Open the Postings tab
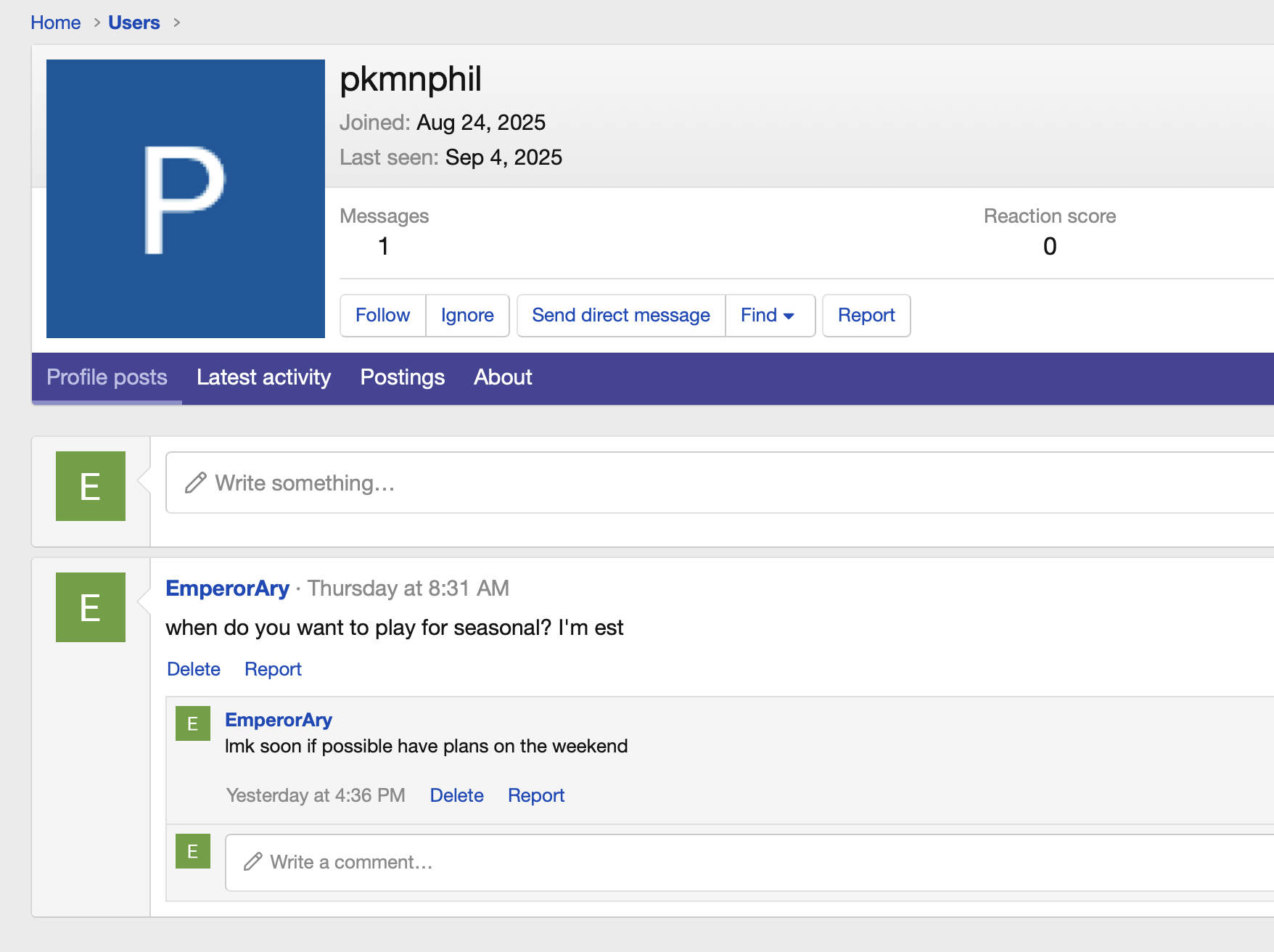The height and width of the screenshot is (952, 1274). (402, 377)
